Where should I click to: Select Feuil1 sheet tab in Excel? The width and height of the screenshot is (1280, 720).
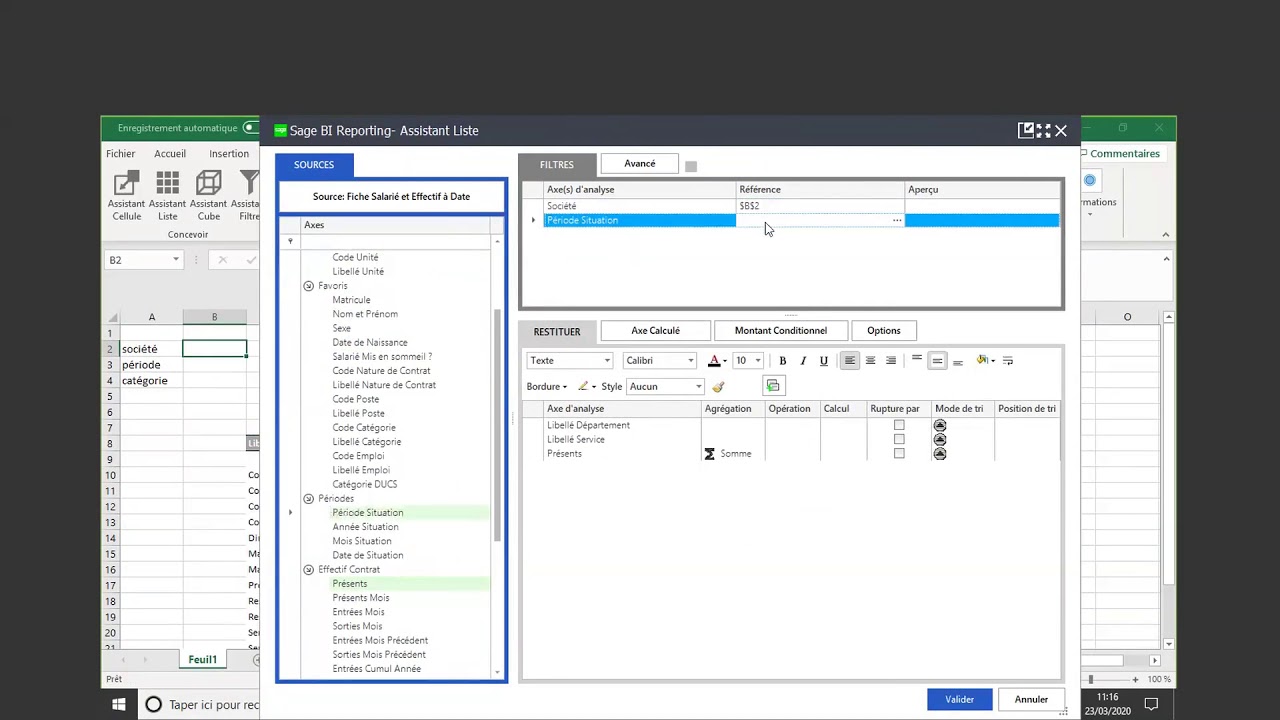click(x=203, y=660)
